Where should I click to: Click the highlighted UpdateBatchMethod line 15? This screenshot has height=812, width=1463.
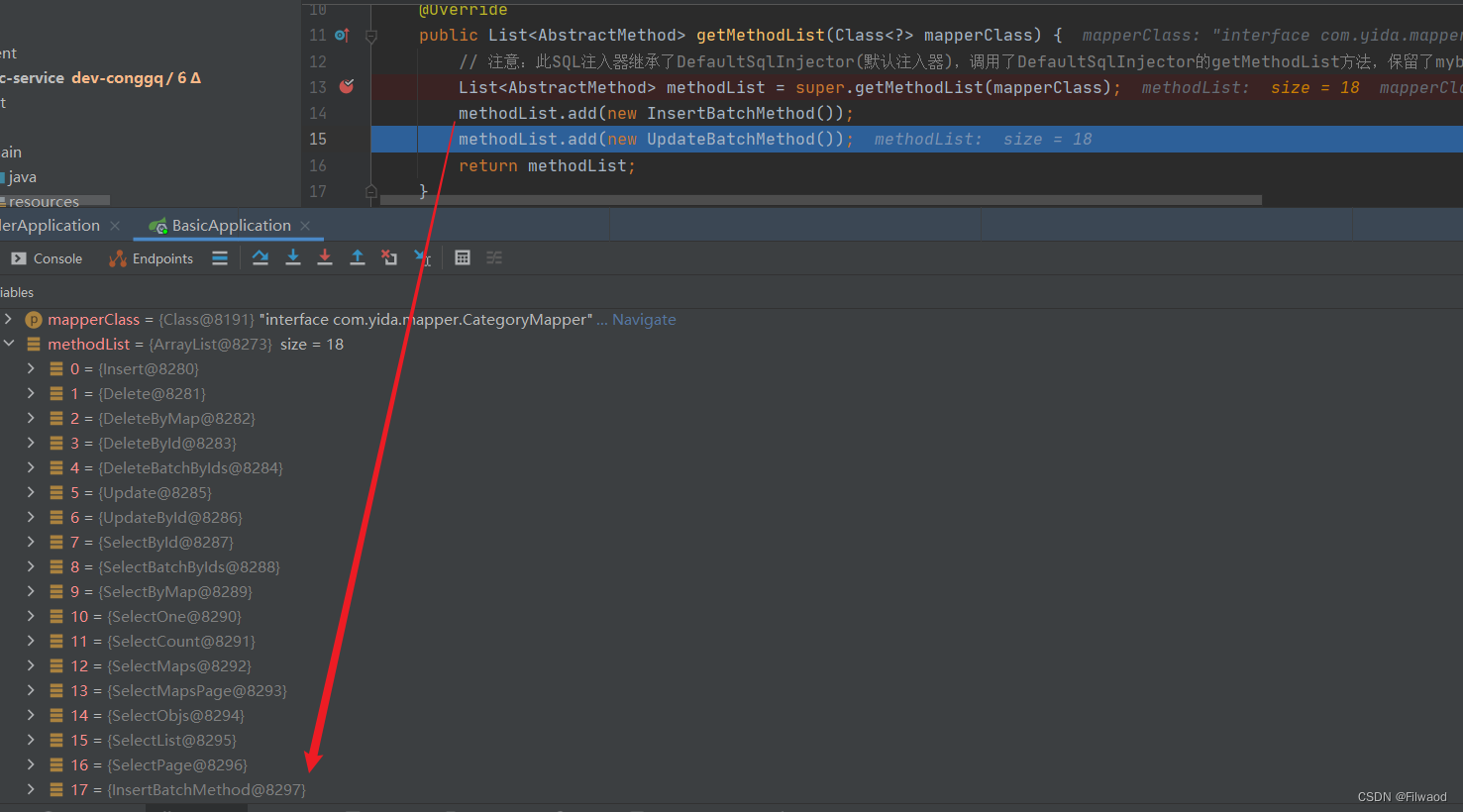tap(916, 139)
